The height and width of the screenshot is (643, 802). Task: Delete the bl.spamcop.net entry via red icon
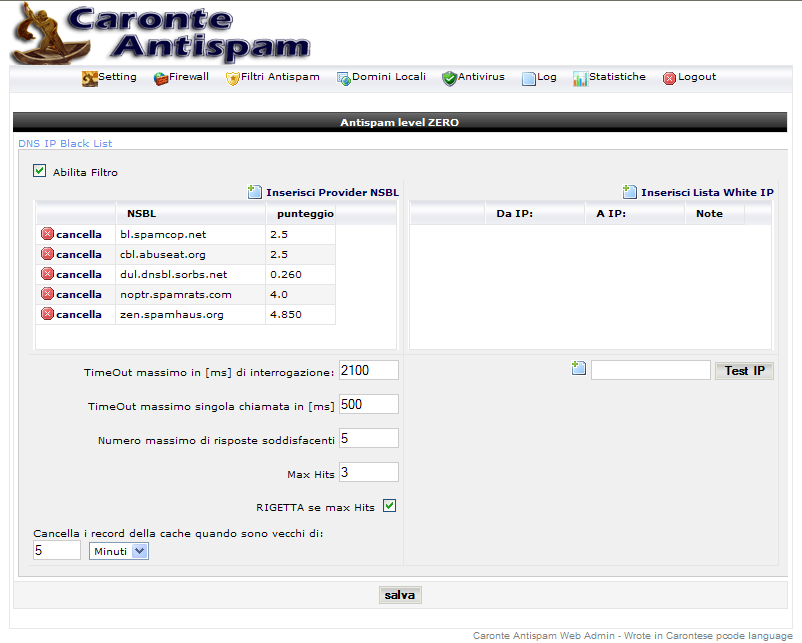point(47,234)
